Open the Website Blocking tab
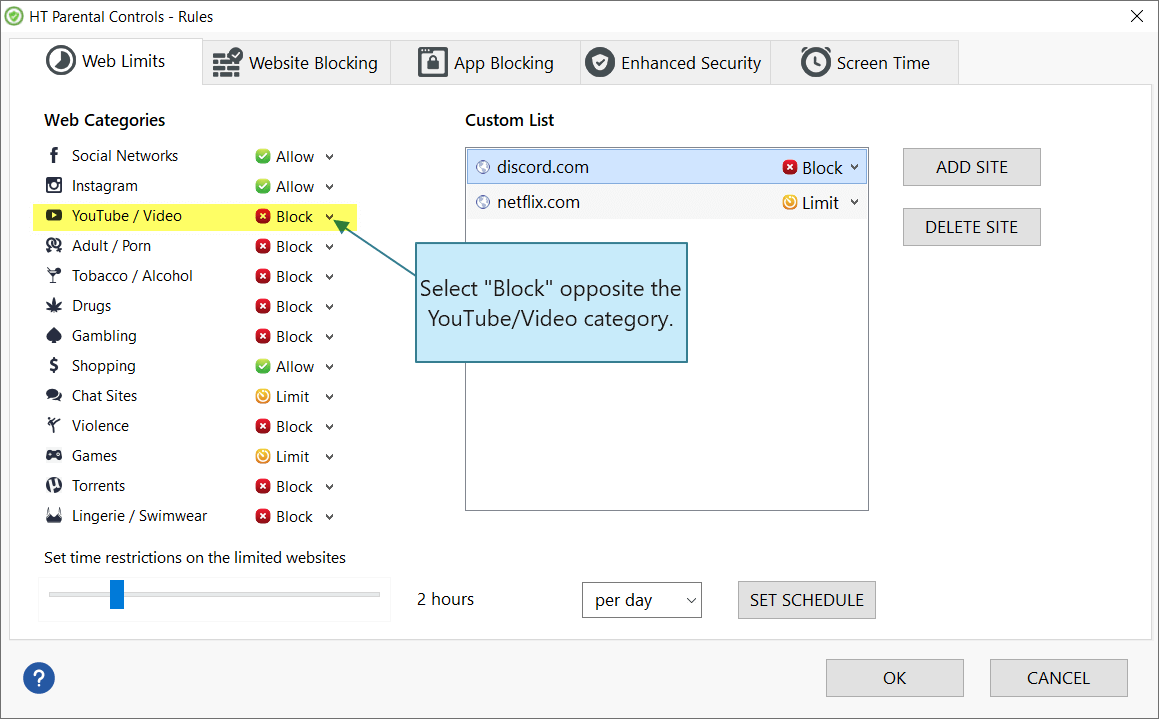This screenshot has height=719, width=1159. 296,63
